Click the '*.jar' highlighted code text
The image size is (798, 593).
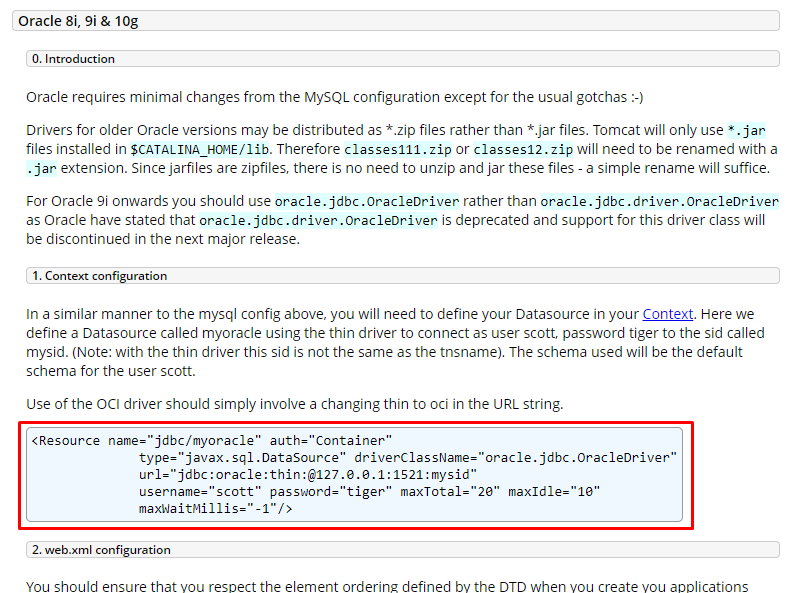tap(746, 131)
